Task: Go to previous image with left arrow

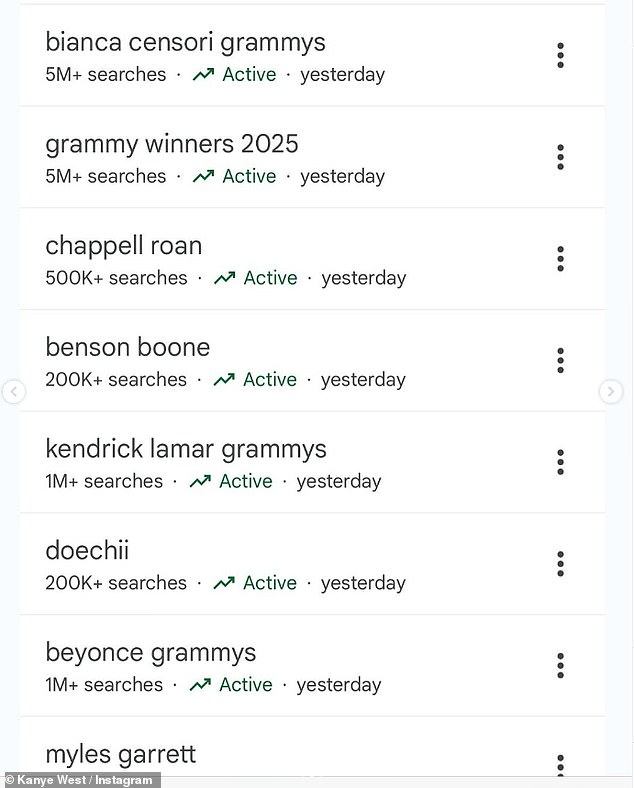Action: pyautogui.click(x=13, y=392)
